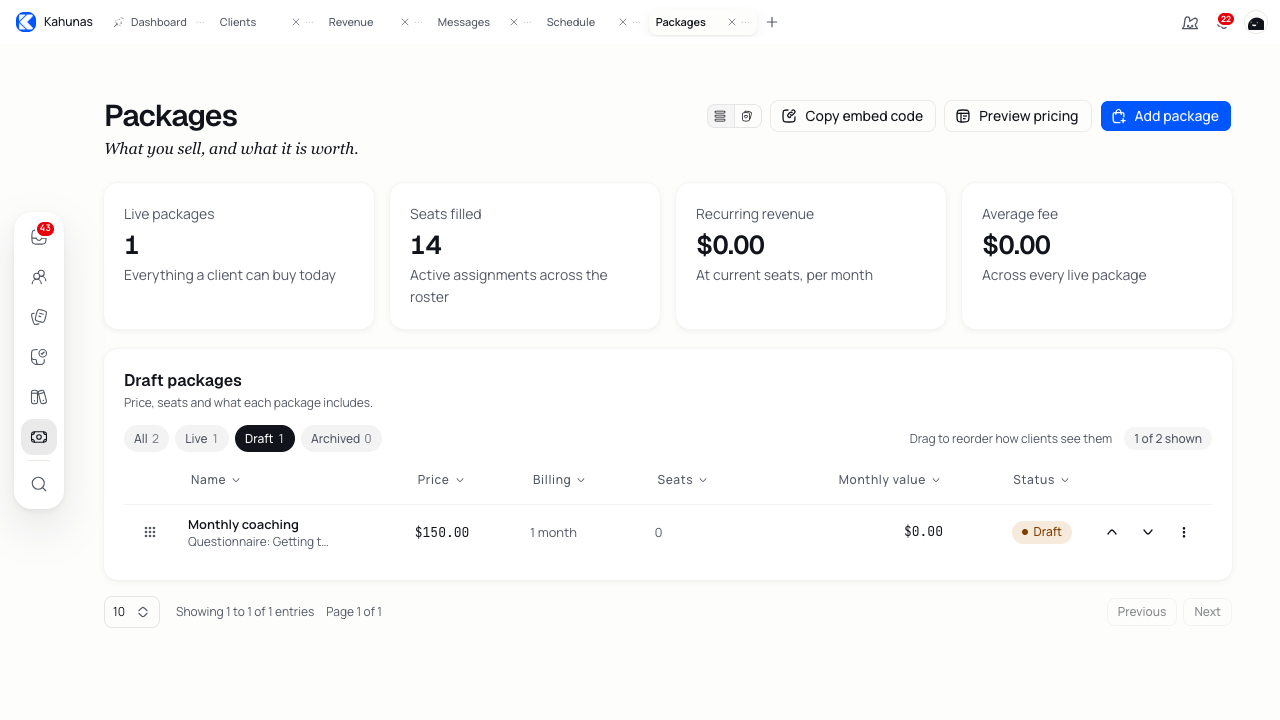The width and height of the screenshot is (1280, 720).
Task: Open the search magnifier in sidebar
Action: point(39,484)
